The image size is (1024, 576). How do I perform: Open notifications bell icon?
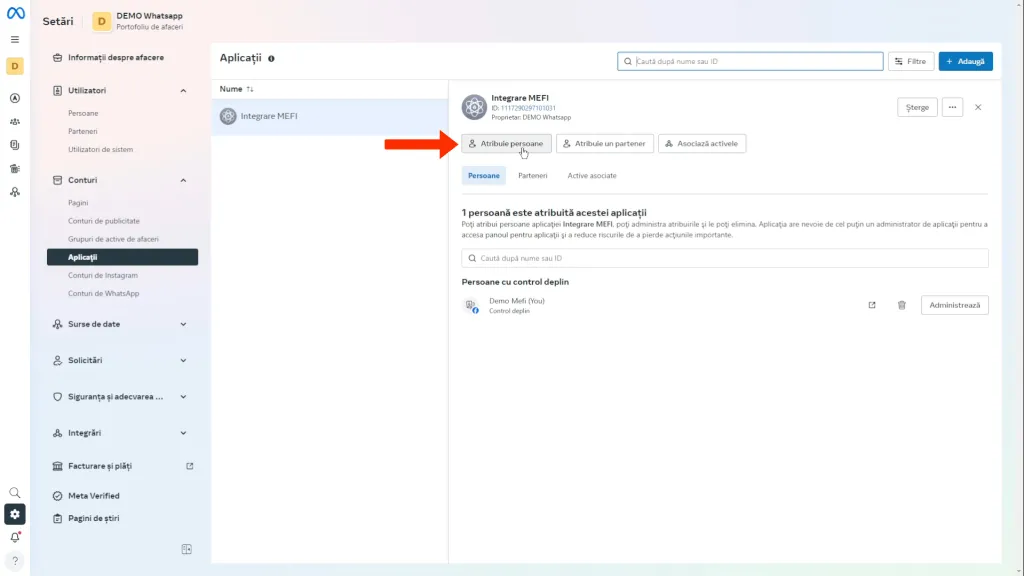[x=15, y=537]
